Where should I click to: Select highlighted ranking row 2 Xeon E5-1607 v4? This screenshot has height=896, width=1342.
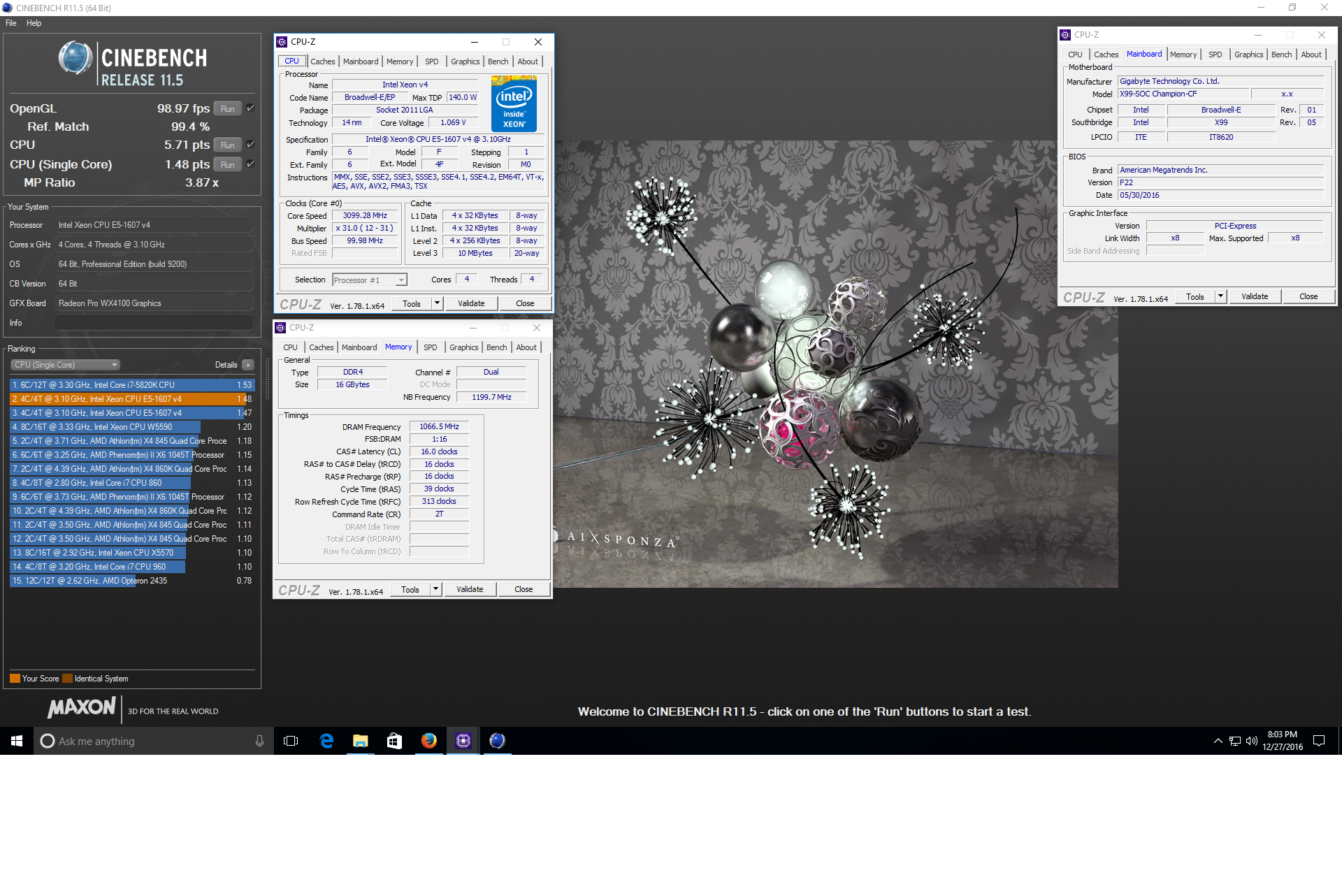tap(132, 399)
